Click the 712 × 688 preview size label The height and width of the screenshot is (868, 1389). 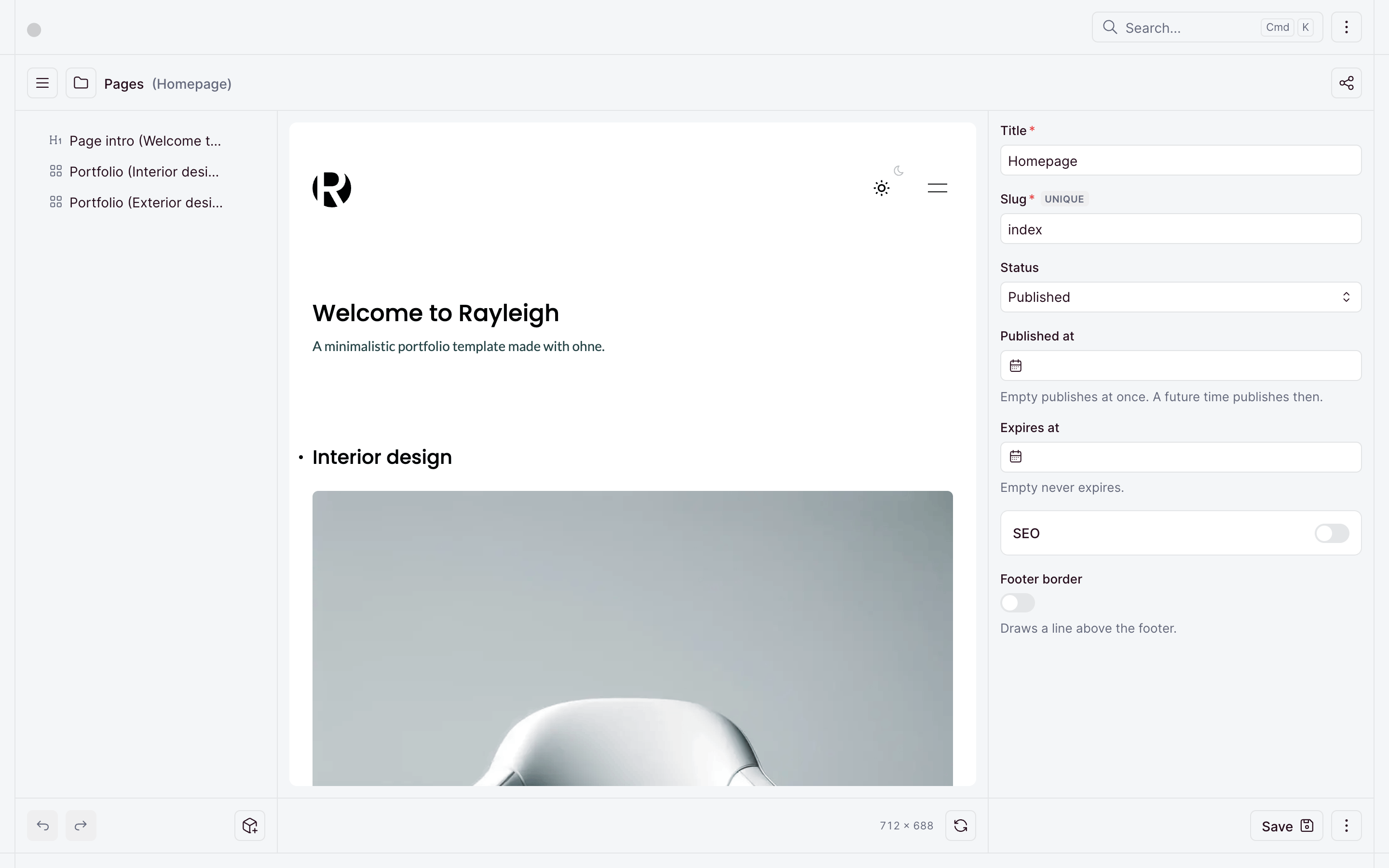906,826
